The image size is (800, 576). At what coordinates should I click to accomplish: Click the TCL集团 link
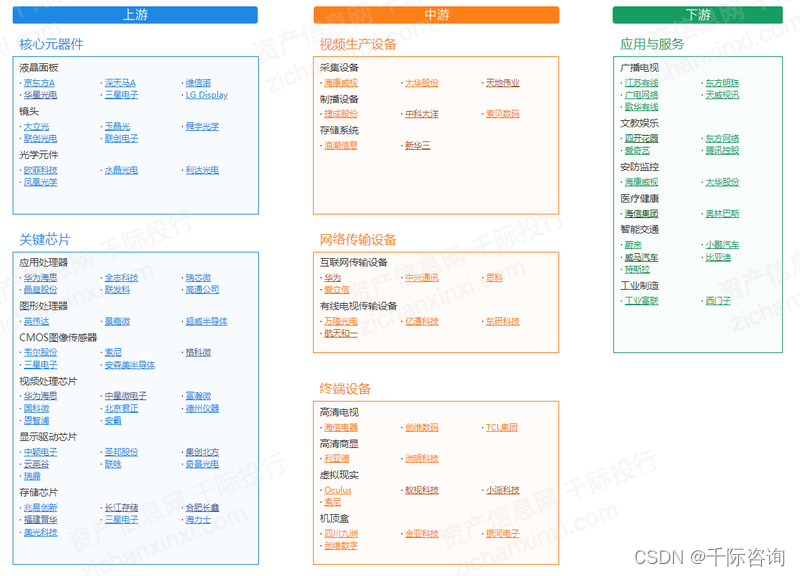pyautogui.click(x=502, y=428)
